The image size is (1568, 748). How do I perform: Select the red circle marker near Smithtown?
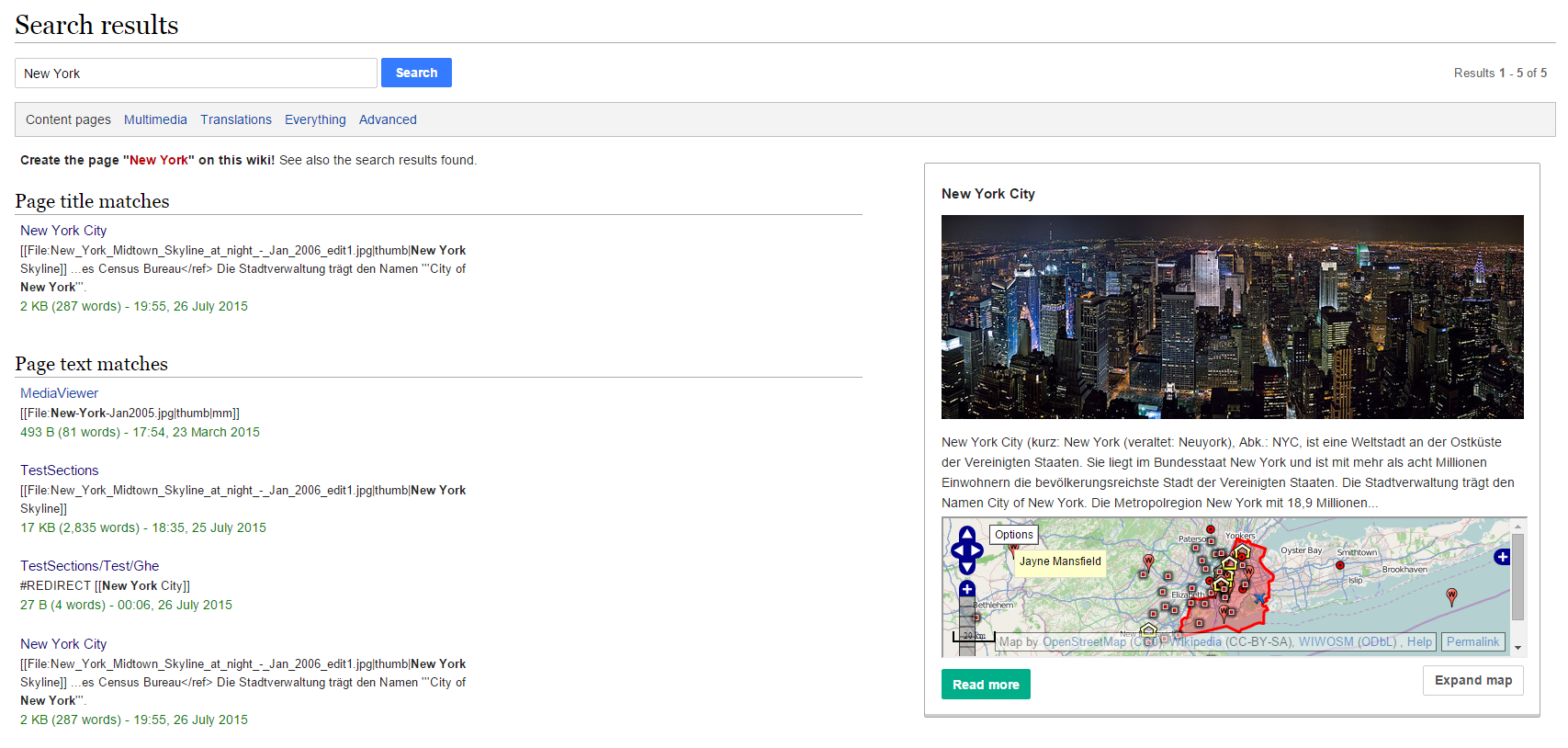[x=1340, y=565]
